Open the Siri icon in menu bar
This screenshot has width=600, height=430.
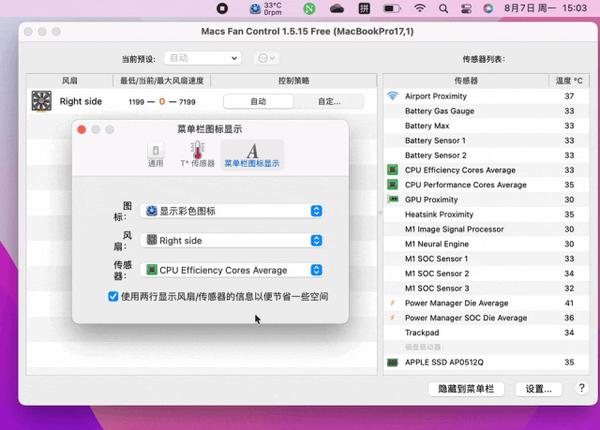pos(488,8)
